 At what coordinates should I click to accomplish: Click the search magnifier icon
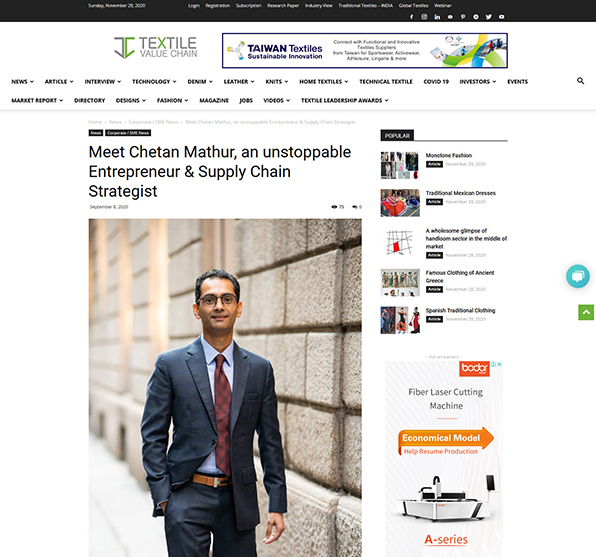tap(580, 81)
